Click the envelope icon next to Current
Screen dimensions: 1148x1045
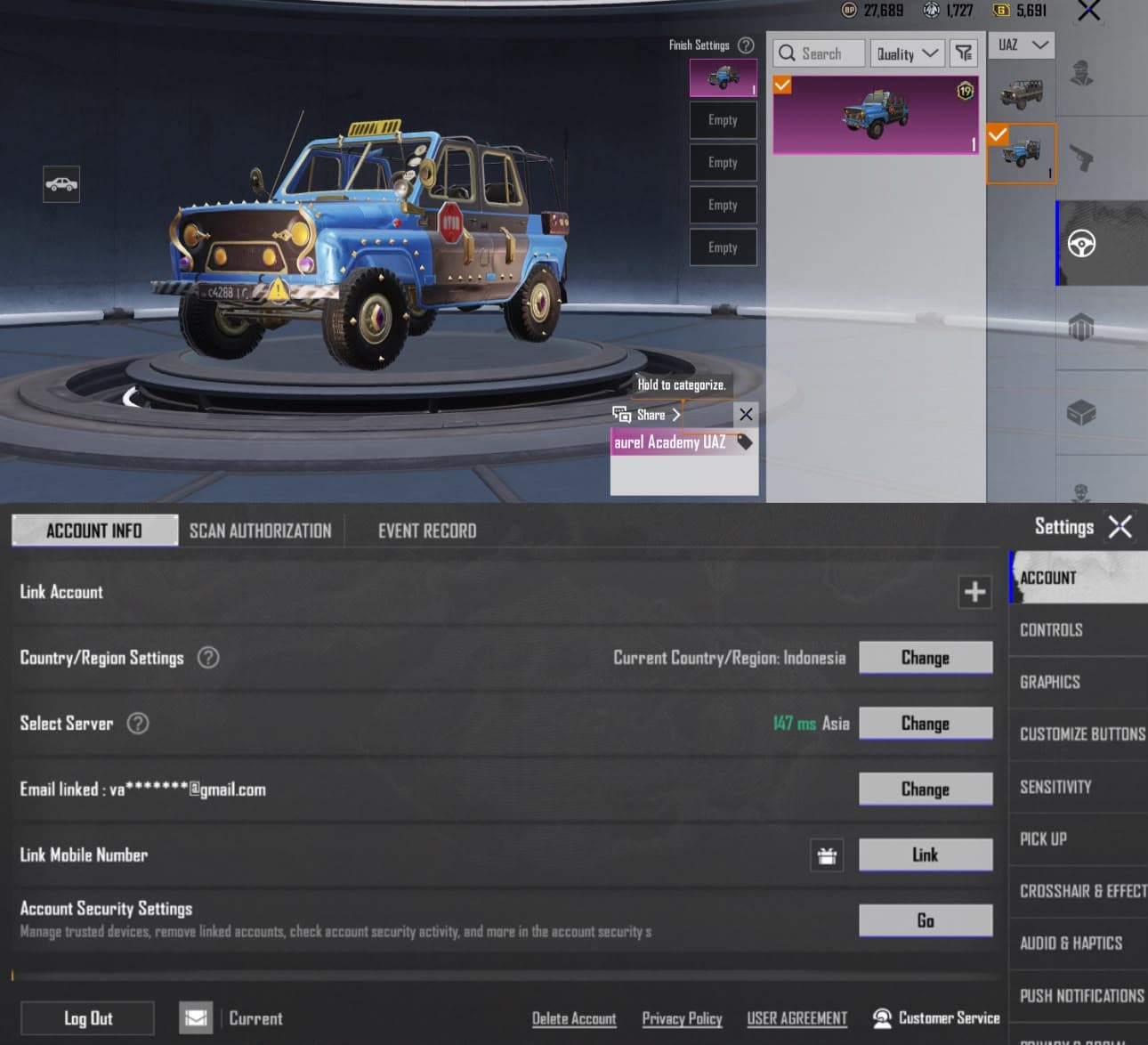pyautogui.click(x=196, y=1017)
